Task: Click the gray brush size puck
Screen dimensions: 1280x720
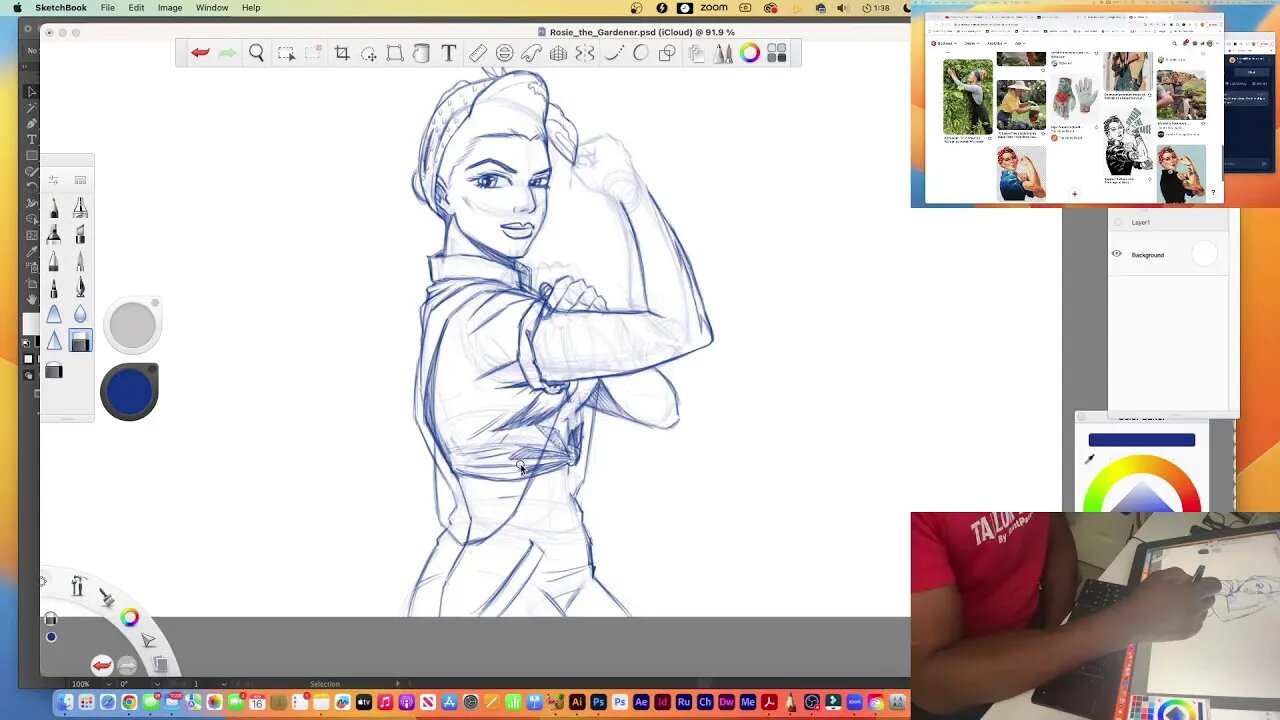Action: click(132, 325)
